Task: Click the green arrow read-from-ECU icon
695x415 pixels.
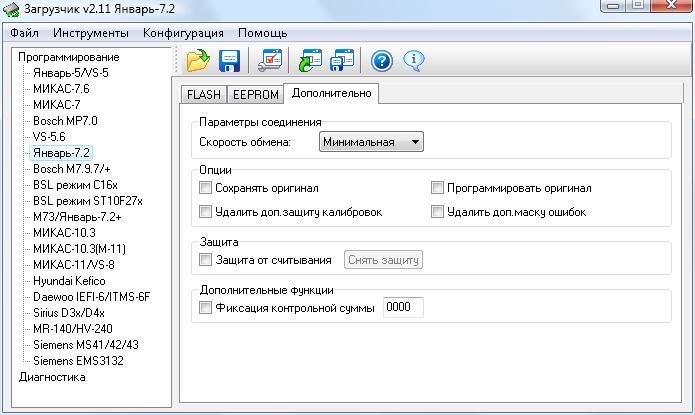Action: 310,60
